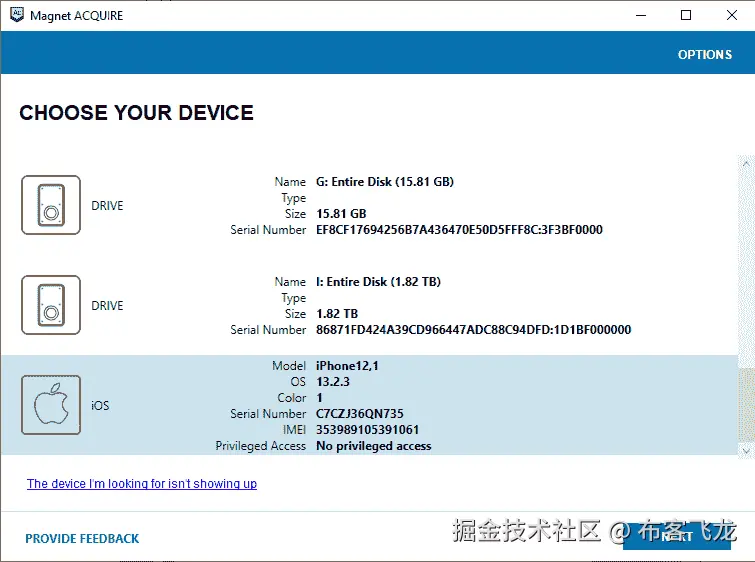Click the Color value 1

[x=319, y=398]
